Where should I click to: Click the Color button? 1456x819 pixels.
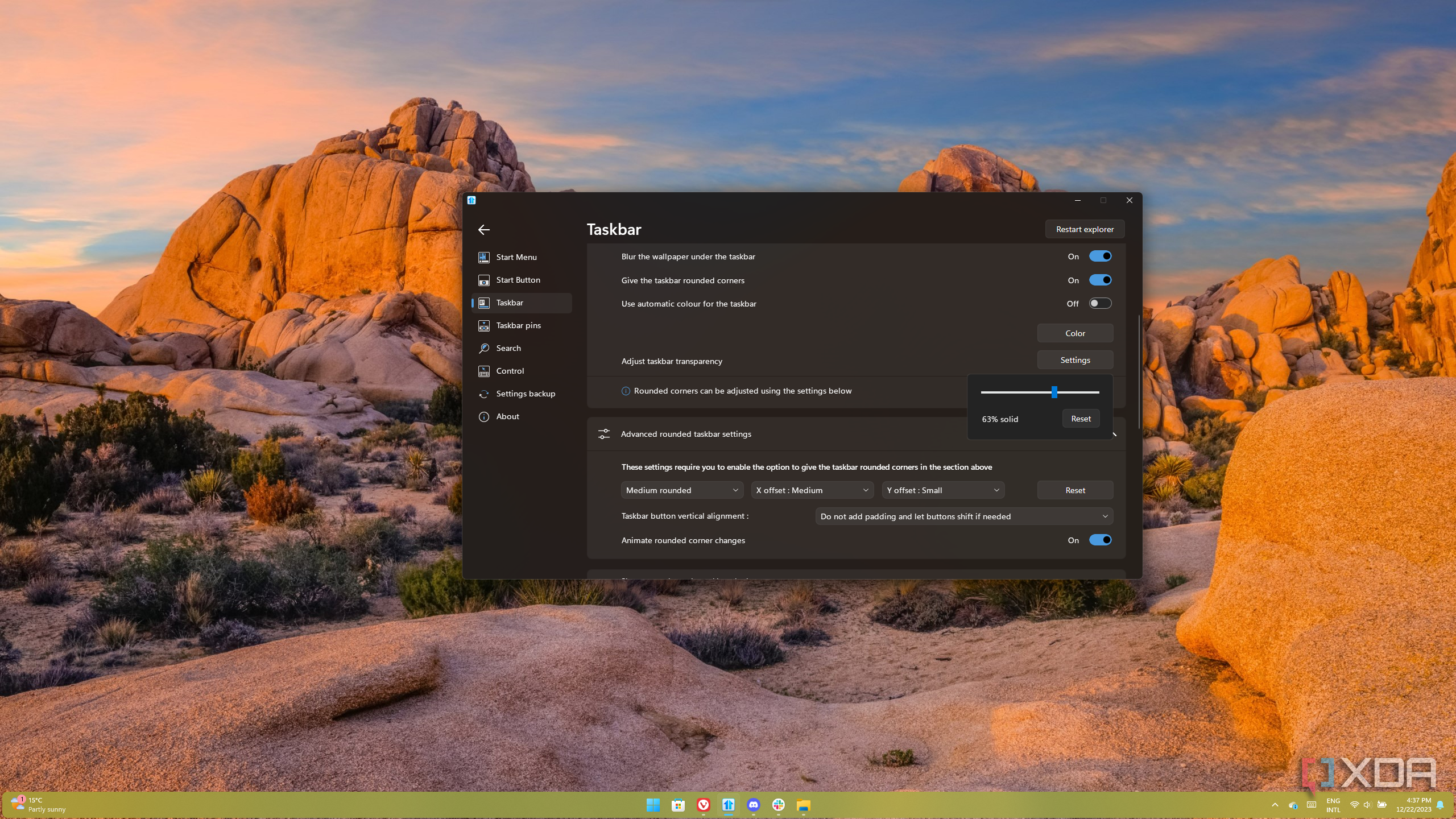[1075, 333]
